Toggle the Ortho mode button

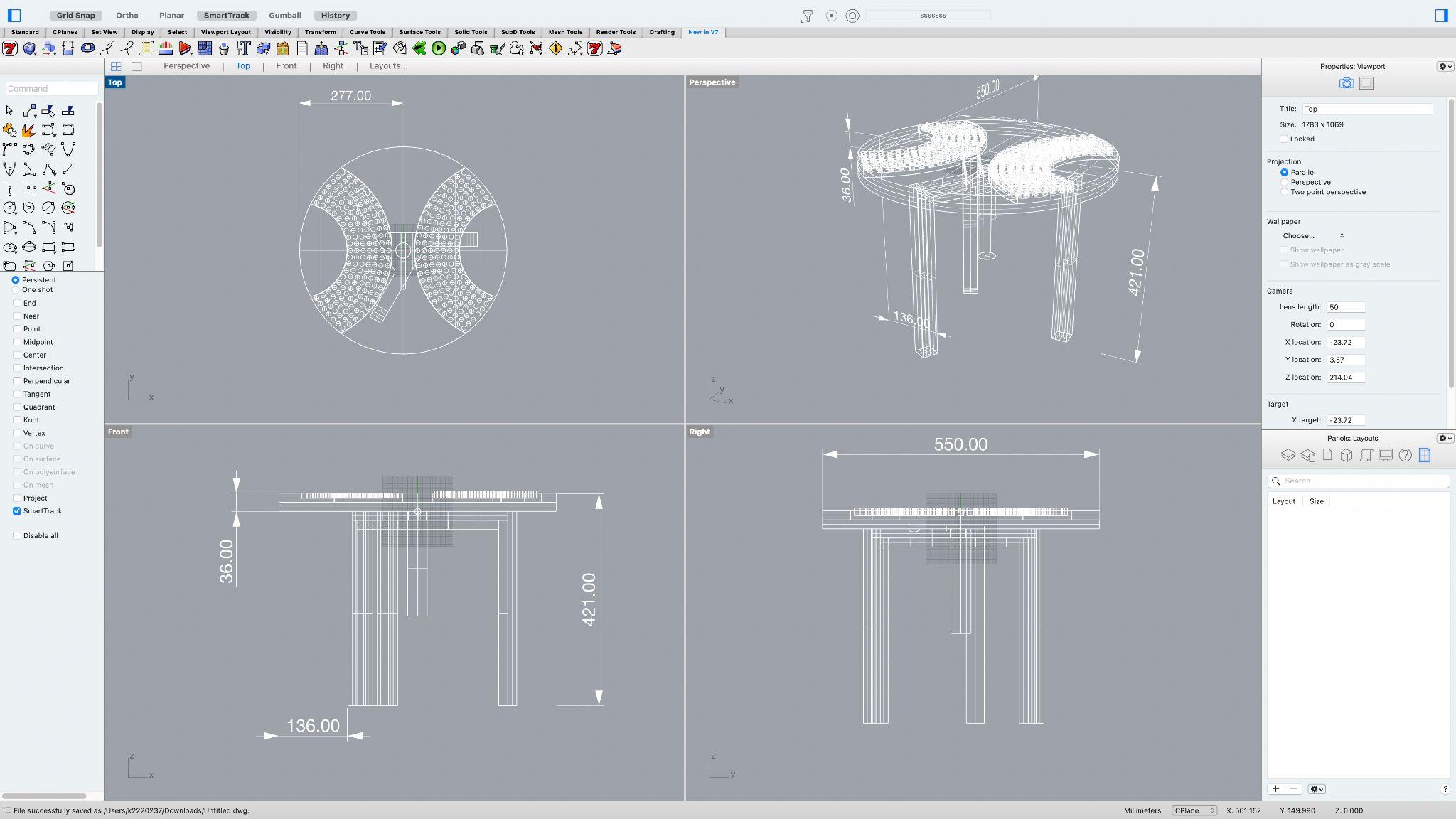click(127, 15)
